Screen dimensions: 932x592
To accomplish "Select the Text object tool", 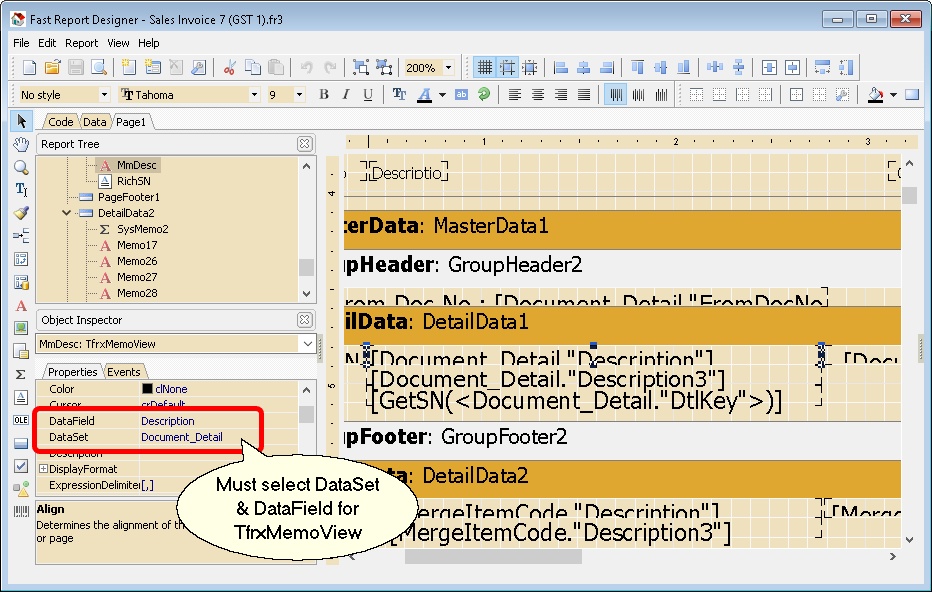I will (x=21, y=190).
